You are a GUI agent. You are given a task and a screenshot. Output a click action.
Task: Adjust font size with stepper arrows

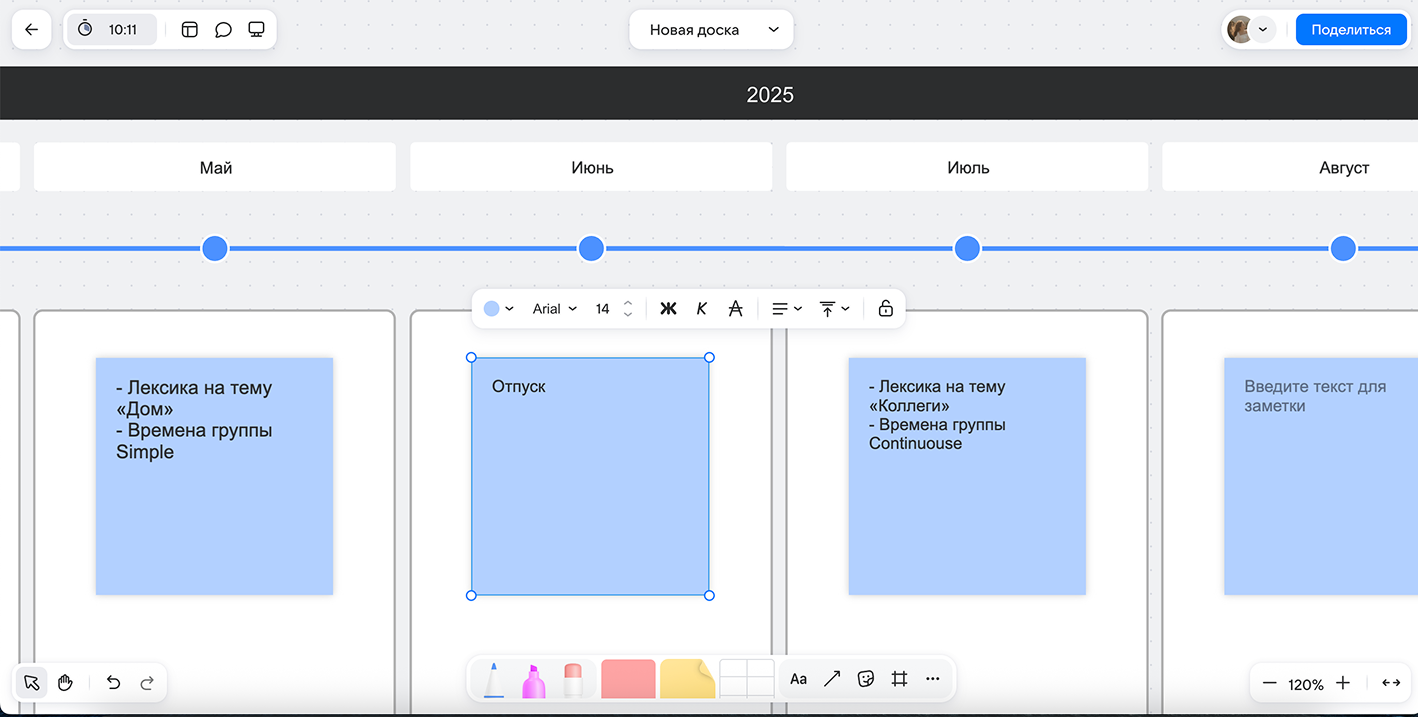tap(628, 309)
